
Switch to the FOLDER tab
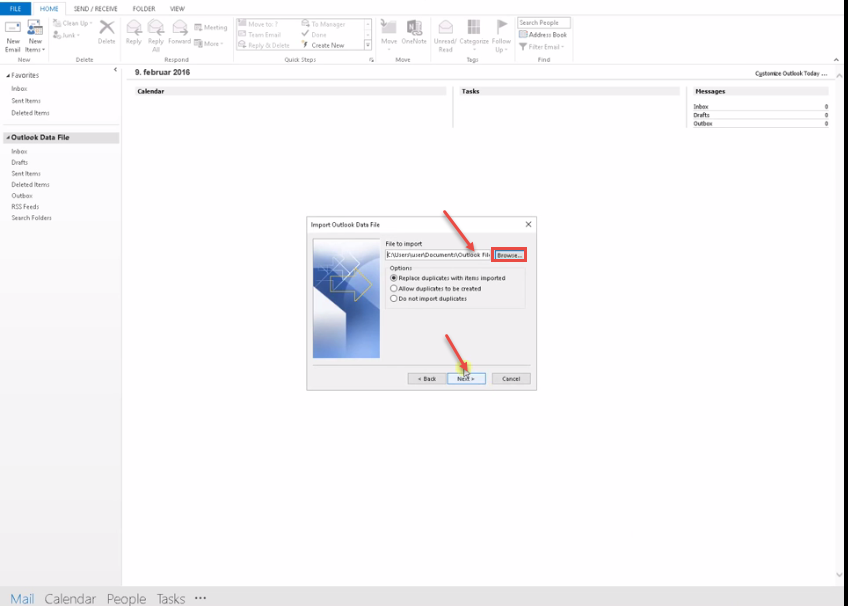tap(144, 9)
